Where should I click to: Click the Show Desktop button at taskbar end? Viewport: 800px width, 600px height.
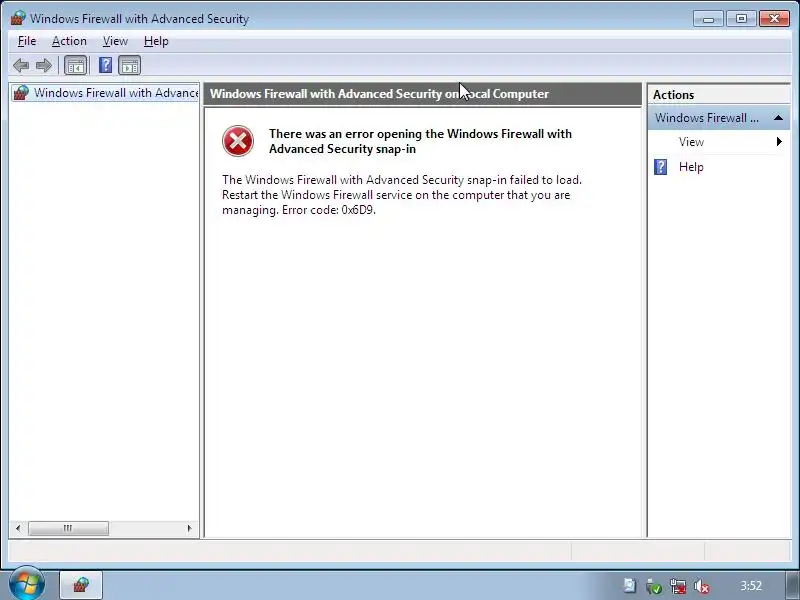pos(793,585)
